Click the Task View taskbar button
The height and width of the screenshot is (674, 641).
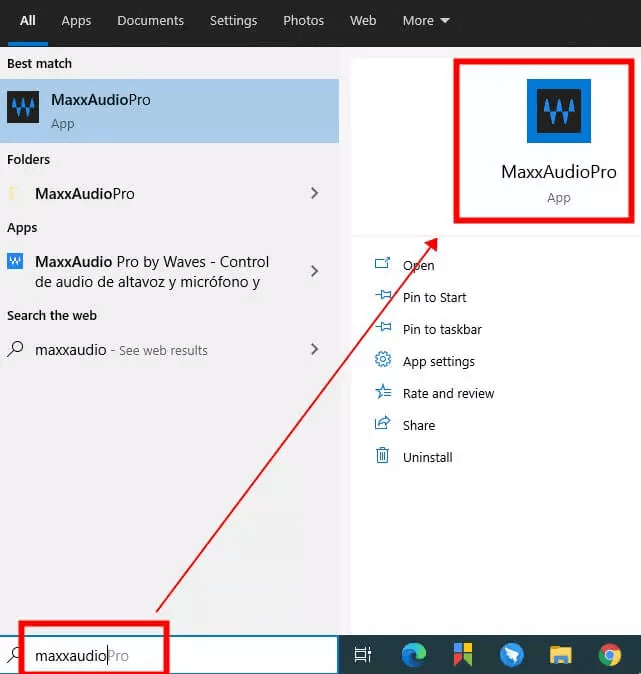click(x=363, y=655)
